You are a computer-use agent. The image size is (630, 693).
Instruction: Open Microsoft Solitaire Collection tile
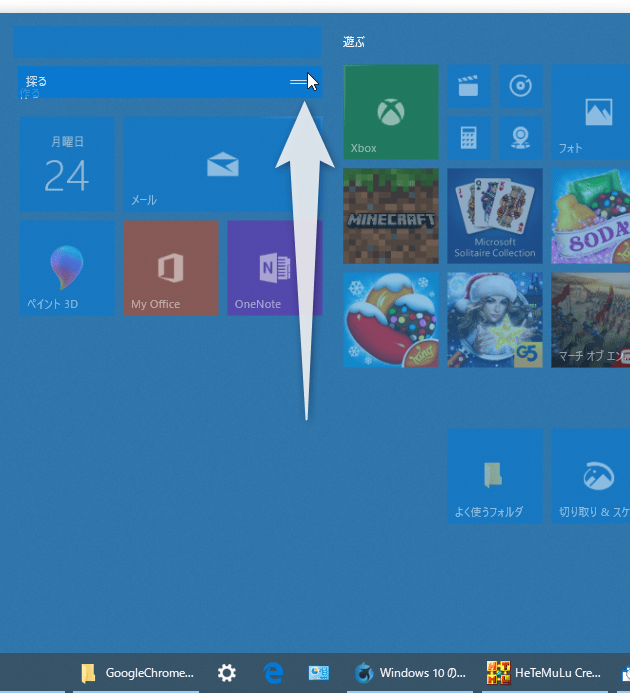coord(495,216)
